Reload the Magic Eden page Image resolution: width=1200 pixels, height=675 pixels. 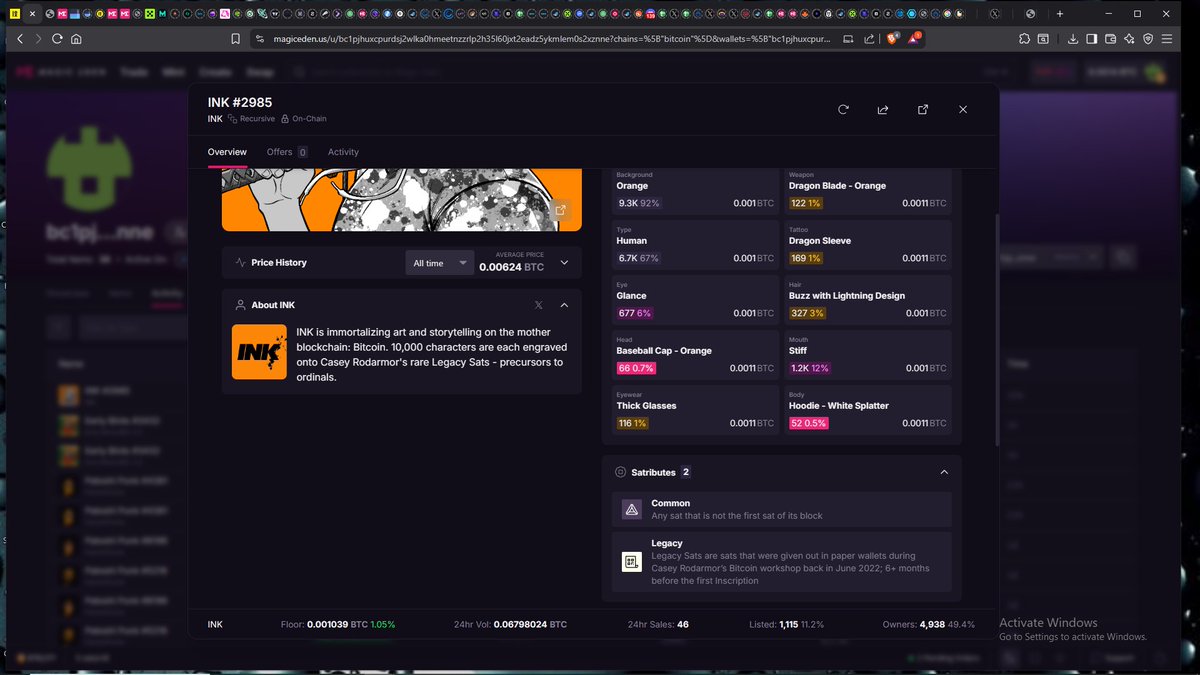click(57, 39)
